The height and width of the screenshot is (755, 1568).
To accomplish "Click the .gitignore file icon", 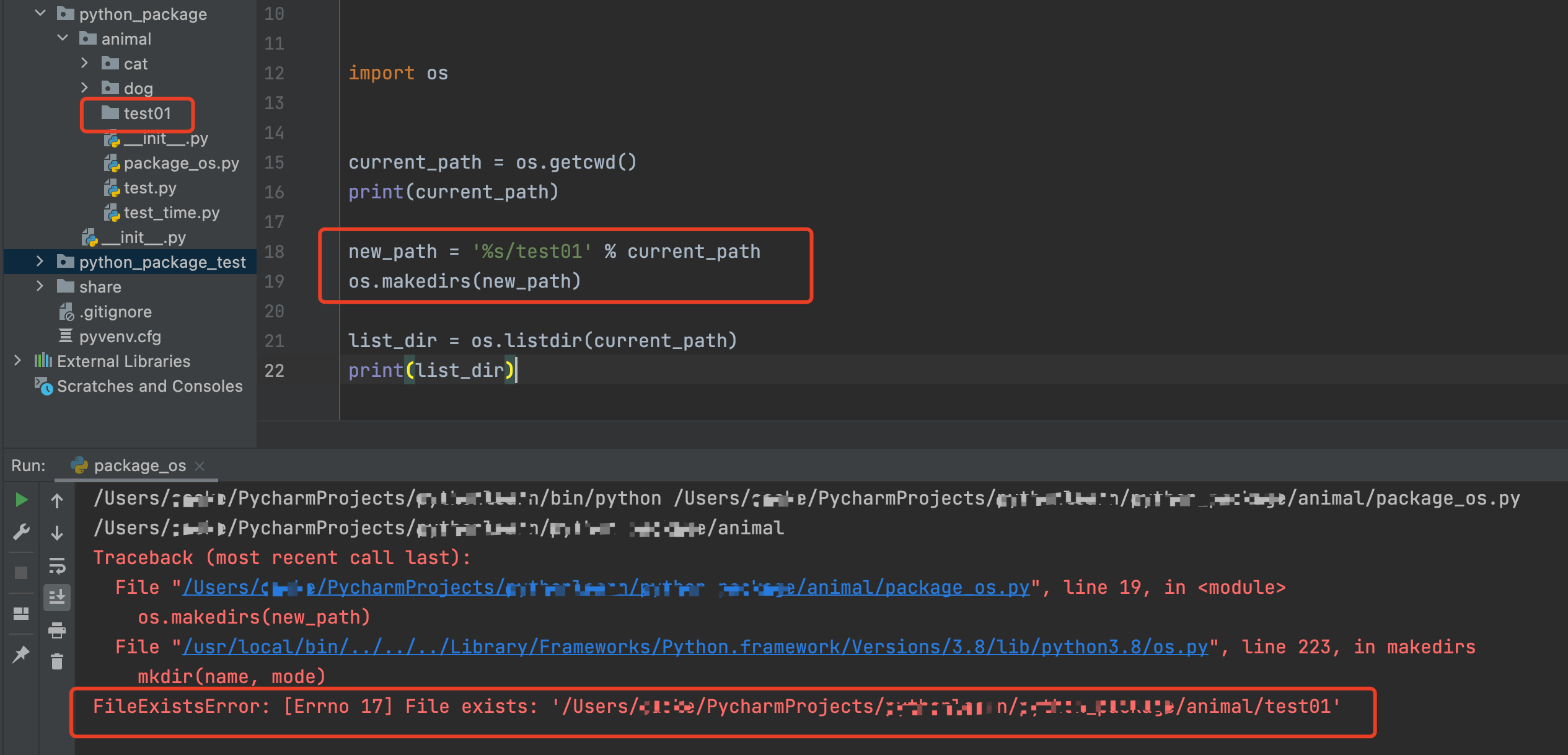I will (x=66, y=311).
